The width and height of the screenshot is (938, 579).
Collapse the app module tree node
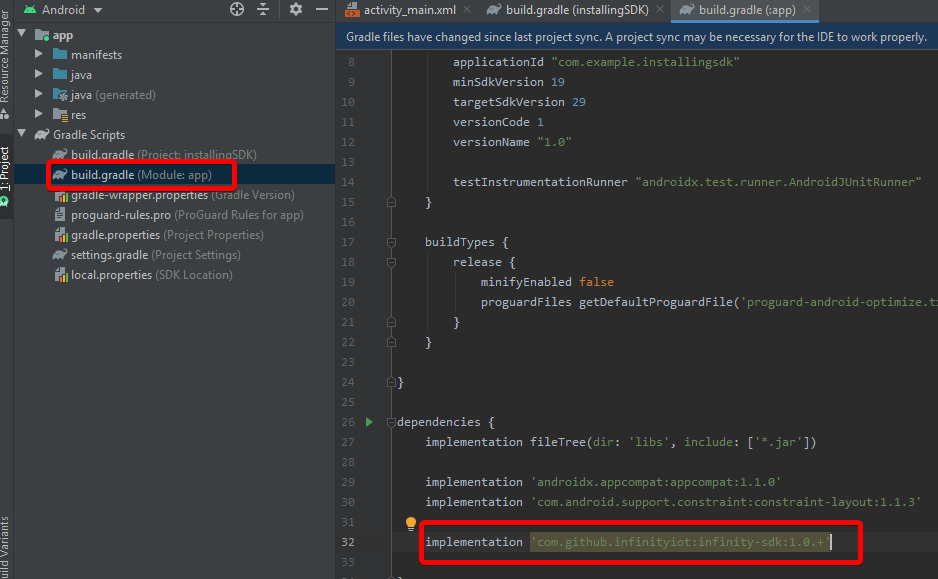[x=21, y=35]
